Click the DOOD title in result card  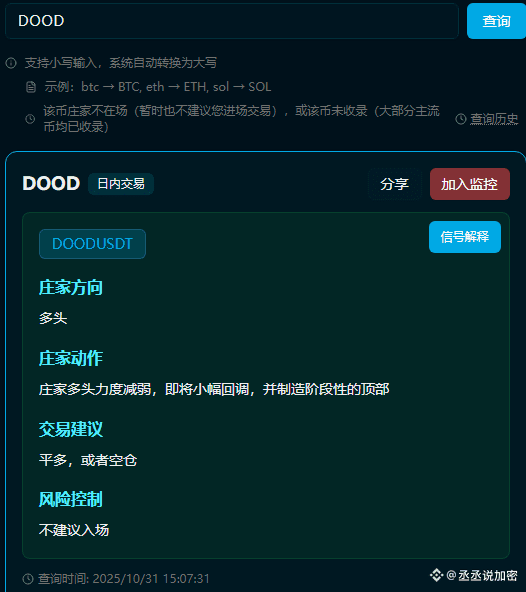click(51, 183)
